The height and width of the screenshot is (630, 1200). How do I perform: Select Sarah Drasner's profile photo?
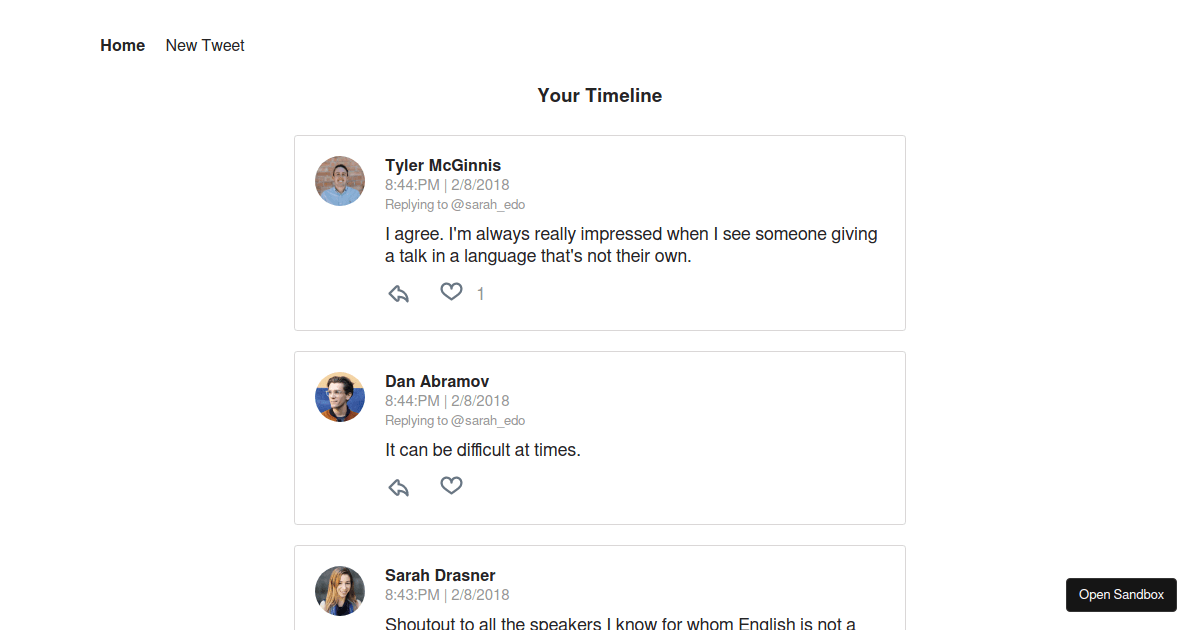pos(340,591)
